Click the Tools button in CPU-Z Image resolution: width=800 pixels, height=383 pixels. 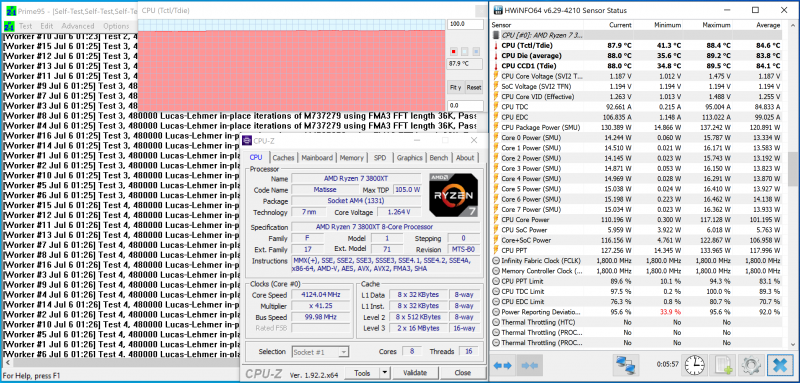click(362, 373)
